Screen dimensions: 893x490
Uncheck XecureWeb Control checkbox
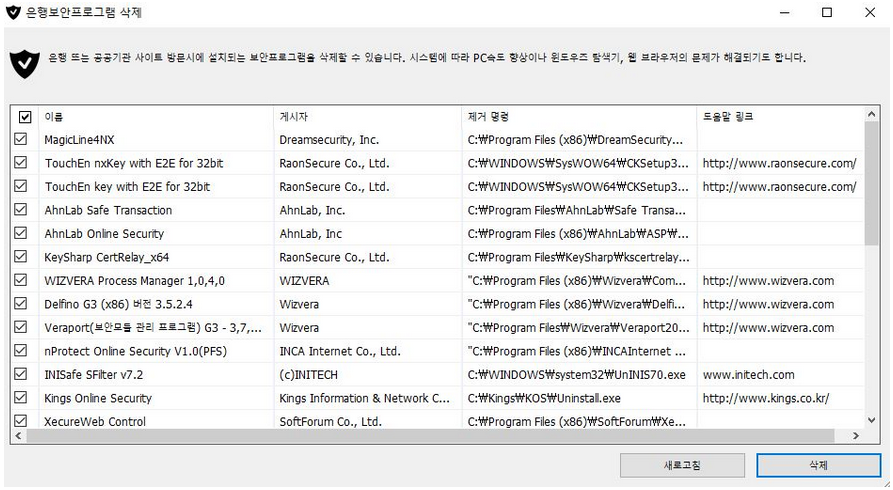coord(21,421)
